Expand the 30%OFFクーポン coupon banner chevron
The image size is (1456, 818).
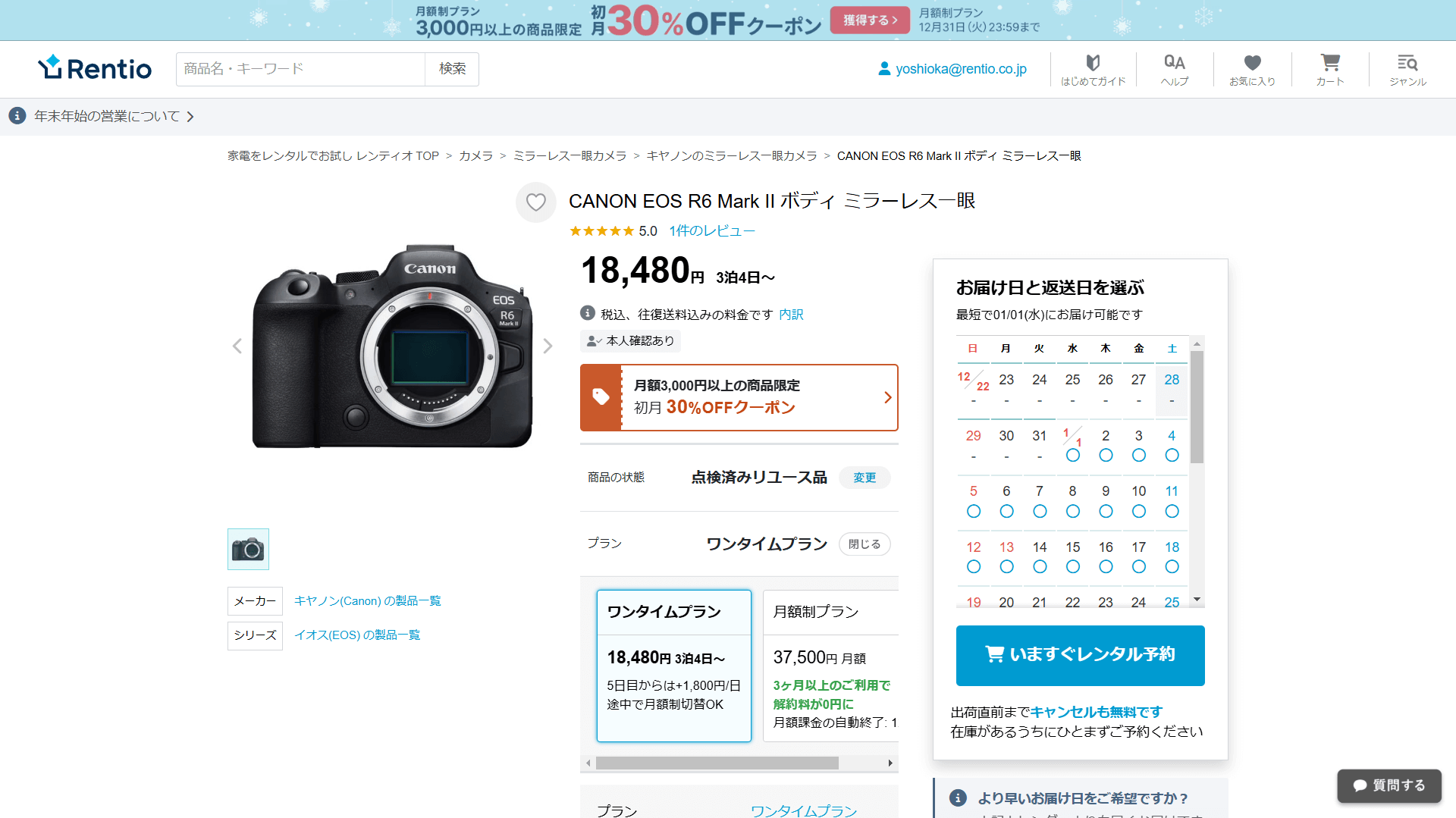[888, 397]
